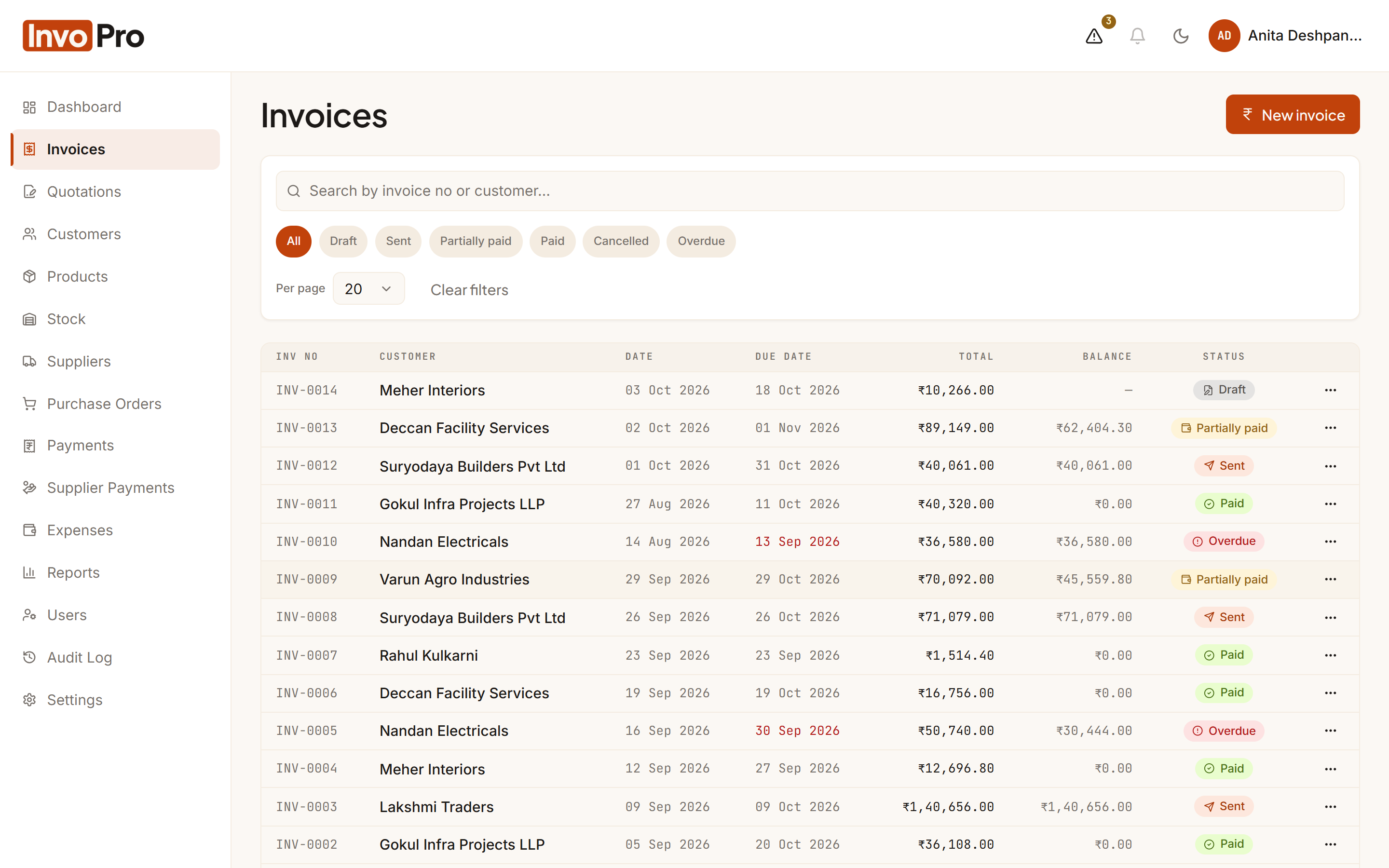The width and height of the screenshot is (1389, 868).
Task: Click the Suppliers truck icon
Action: (29, 361)
